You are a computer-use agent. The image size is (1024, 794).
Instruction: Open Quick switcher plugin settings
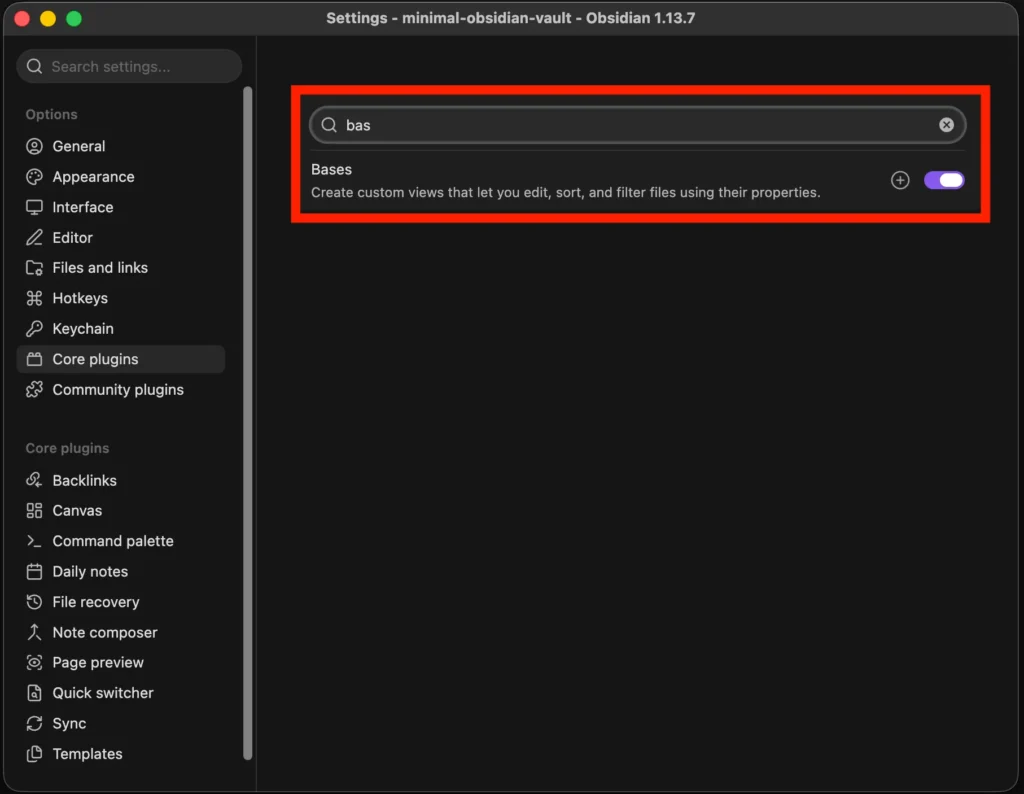(x=121, y=693)
